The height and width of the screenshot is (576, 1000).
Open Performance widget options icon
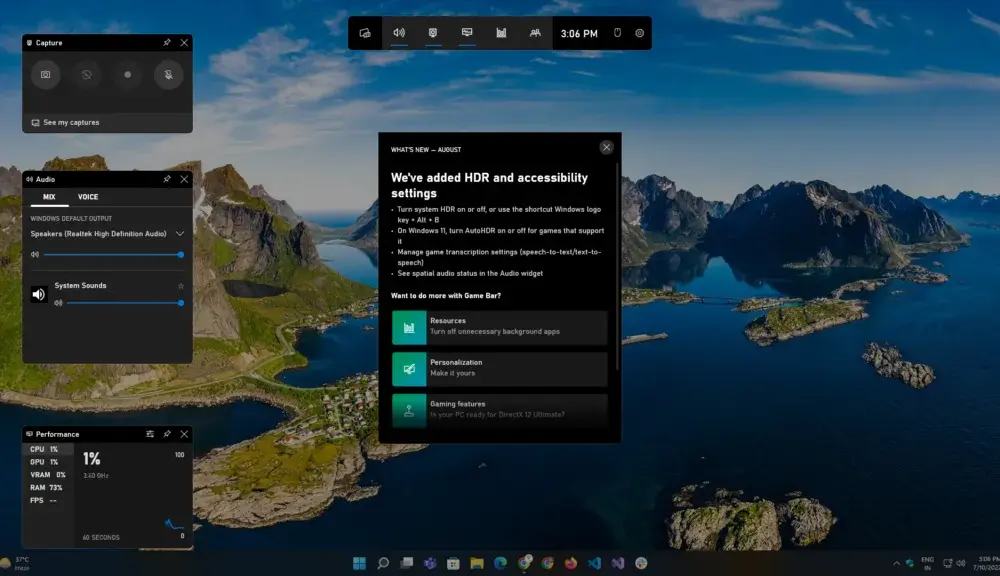point(150,434)
